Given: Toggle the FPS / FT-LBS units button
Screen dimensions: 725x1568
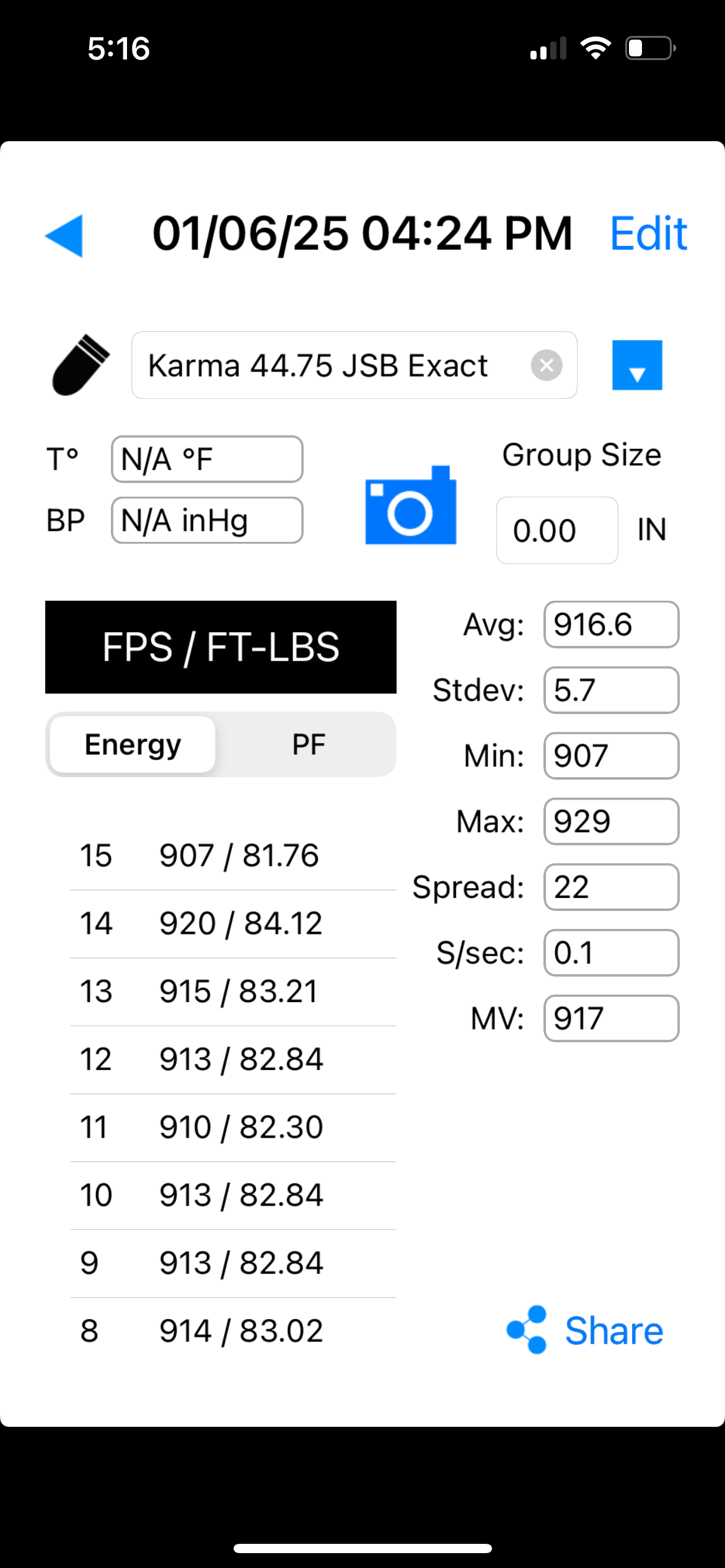Looking at the screenshot, I should point(221,647).
